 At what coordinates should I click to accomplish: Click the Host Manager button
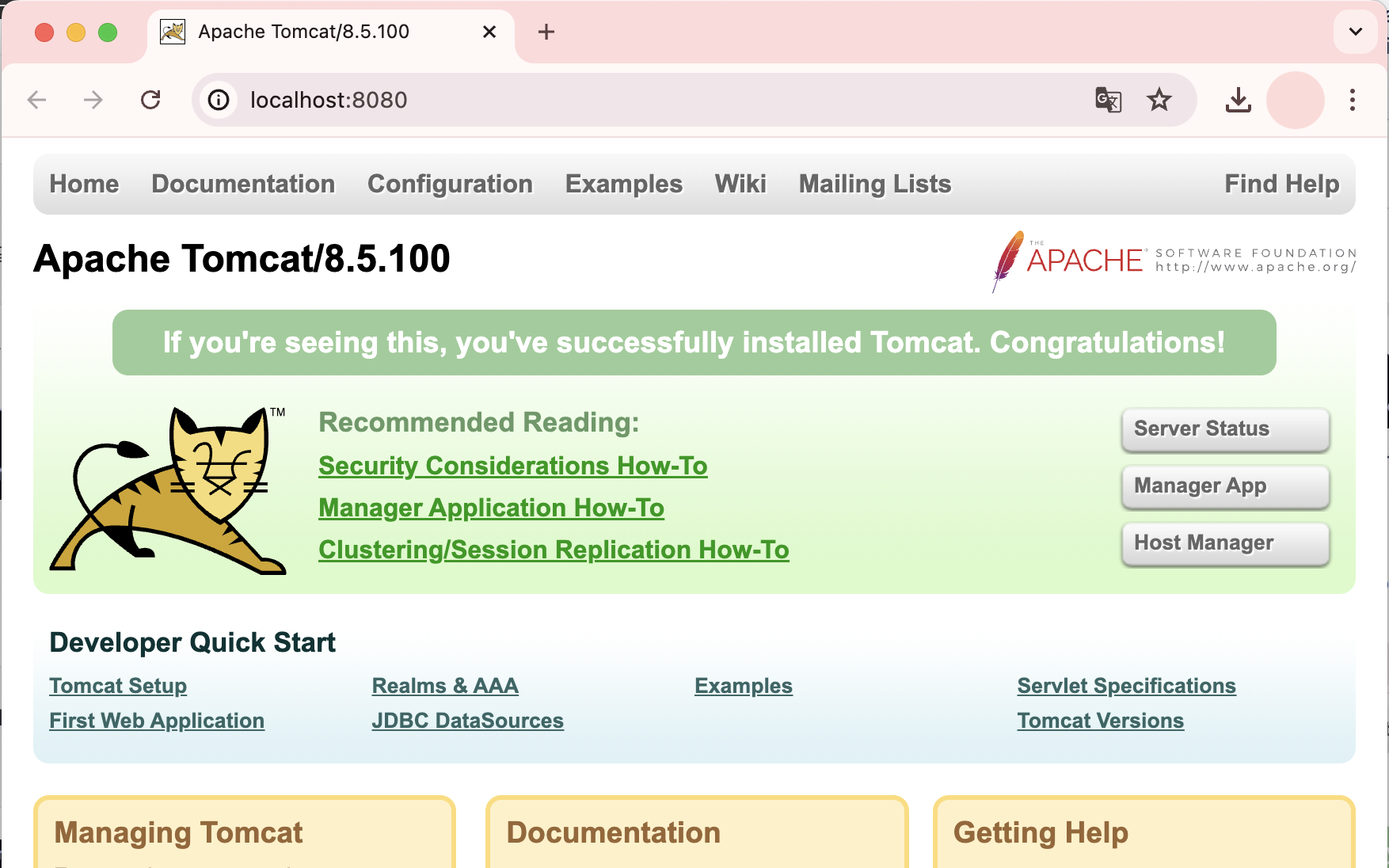tap(1225, 543)
